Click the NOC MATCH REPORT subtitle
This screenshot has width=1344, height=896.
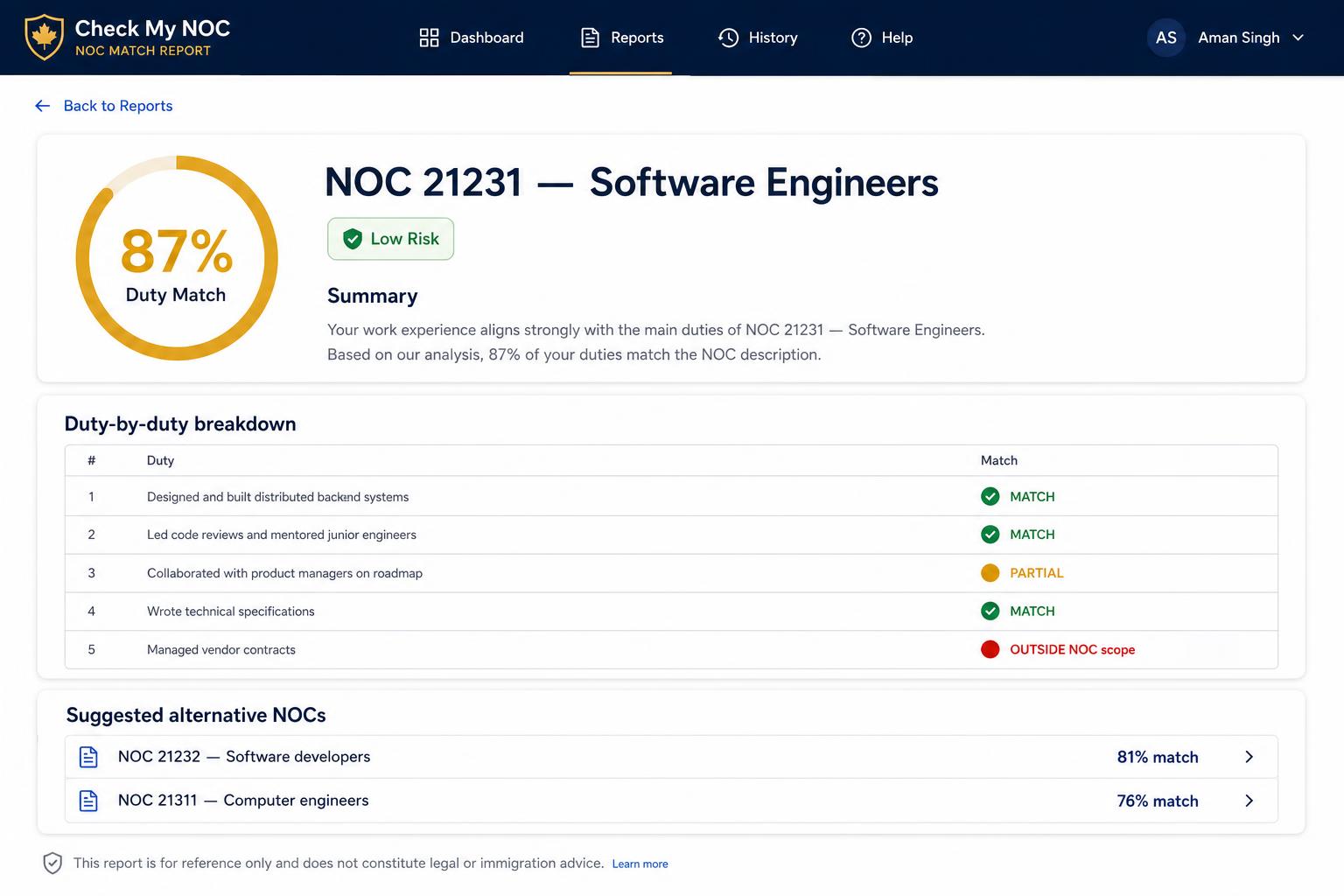coord(143,51)
